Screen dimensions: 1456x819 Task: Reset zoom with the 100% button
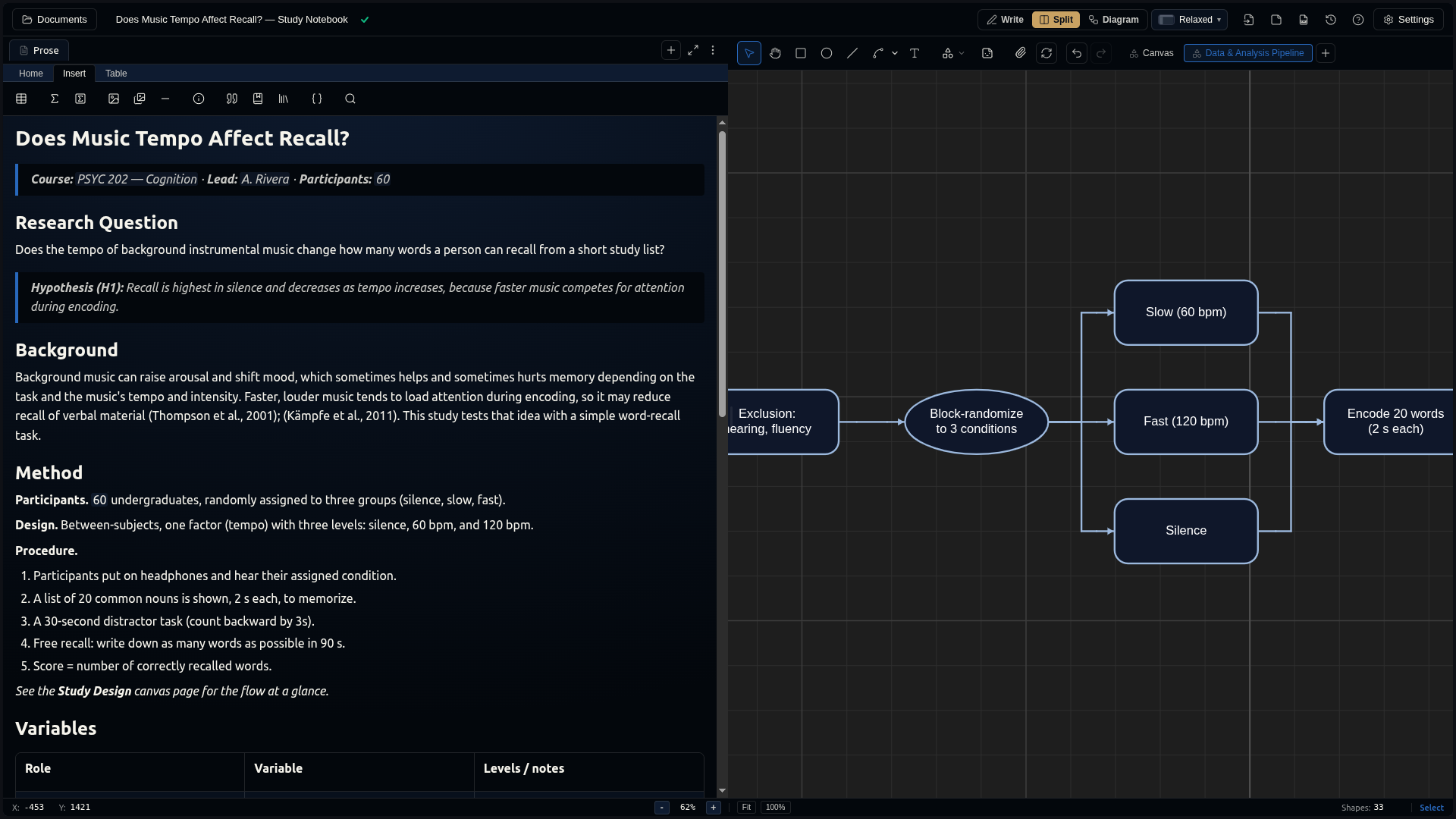point(776,808)
